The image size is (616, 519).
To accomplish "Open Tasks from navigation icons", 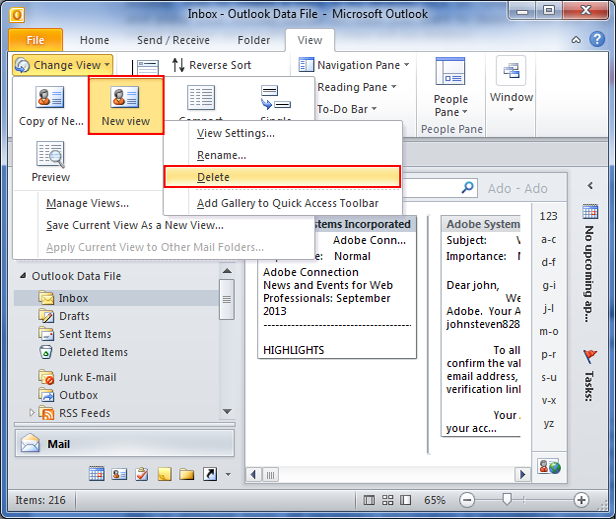I will tap(142, 474).
